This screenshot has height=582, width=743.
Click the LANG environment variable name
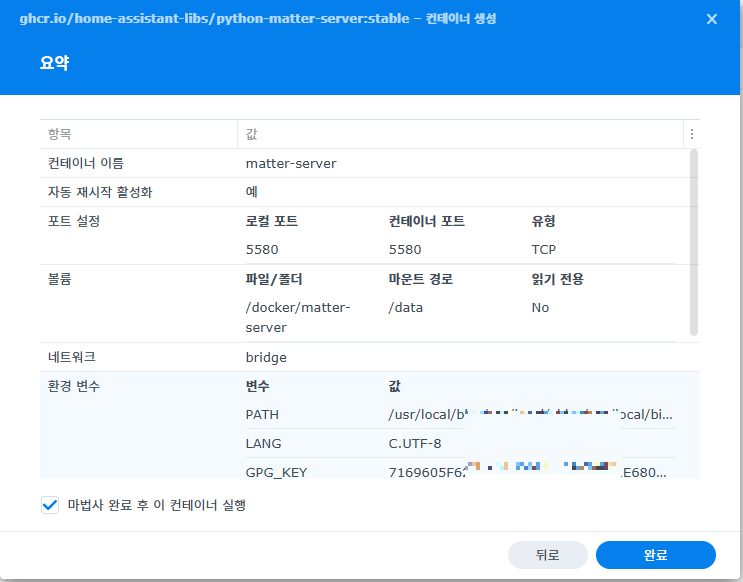tap(263, 444)
